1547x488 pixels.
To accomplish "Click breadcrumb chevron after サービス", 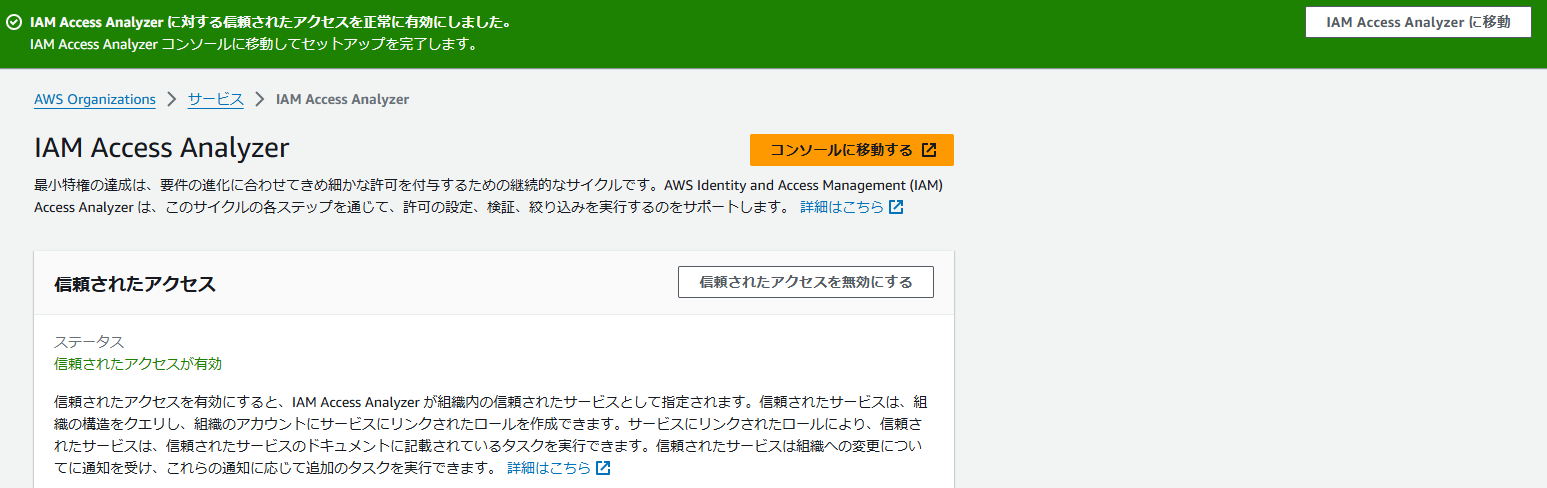I will coord(260,99).
